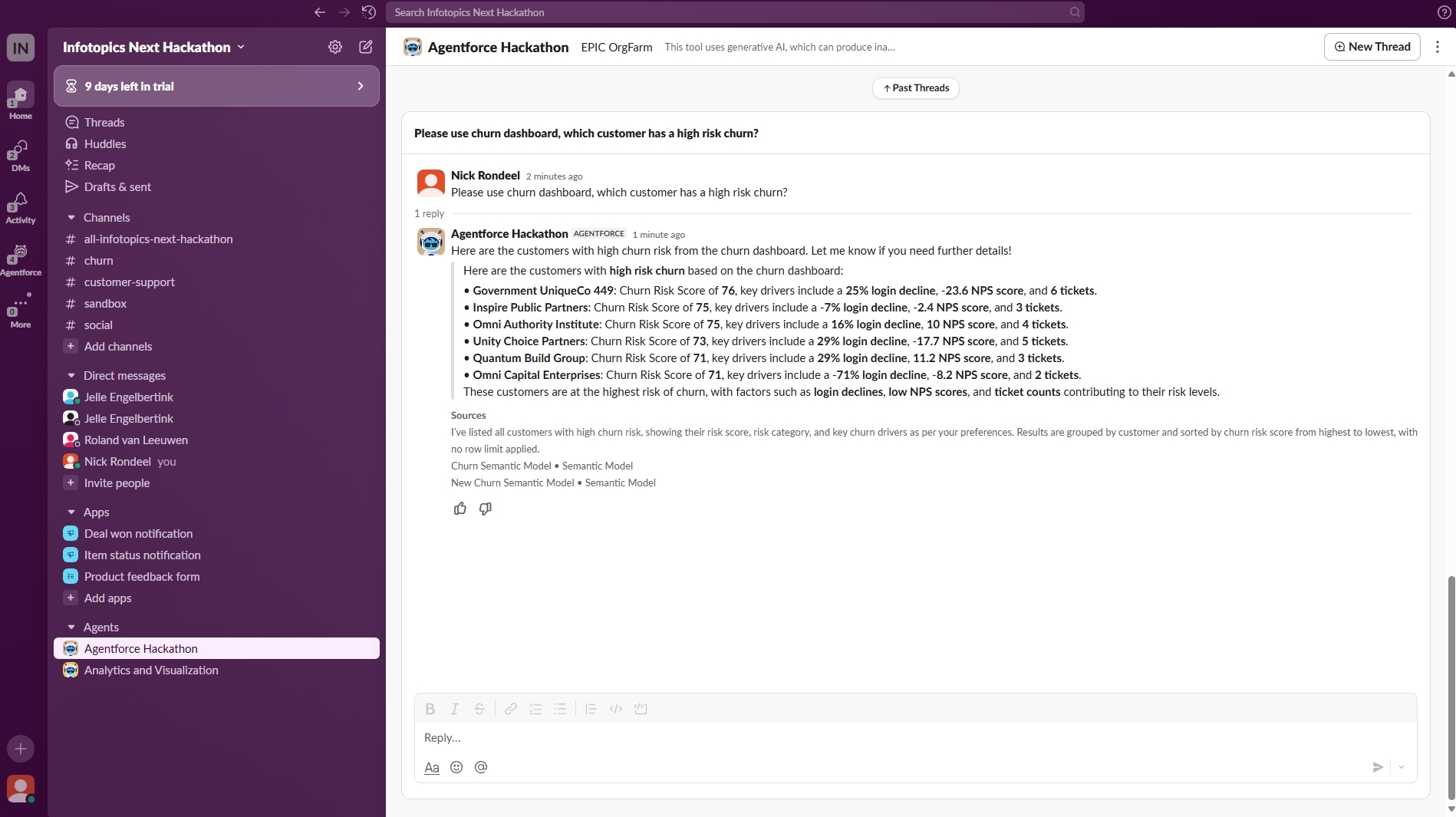Toggle strikethrough formatting in composer
This screenshot has height=817, width=1456.
click(479, 709)
